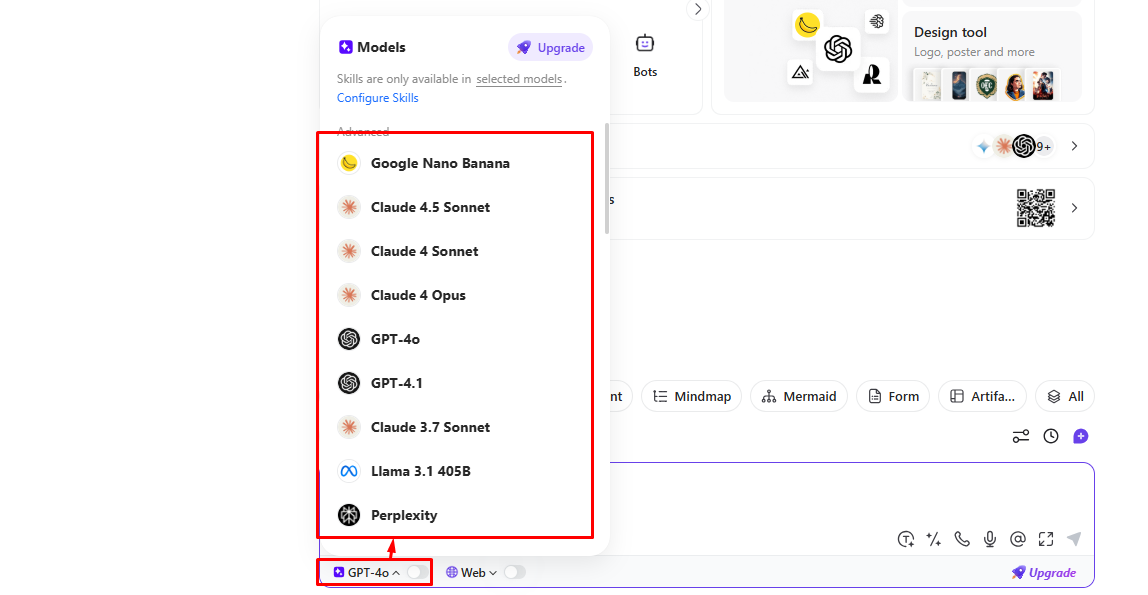This screenshot has height=595, width=1148.
Task: Expand the QR code row chevron
Action: tap(1074, 208)
